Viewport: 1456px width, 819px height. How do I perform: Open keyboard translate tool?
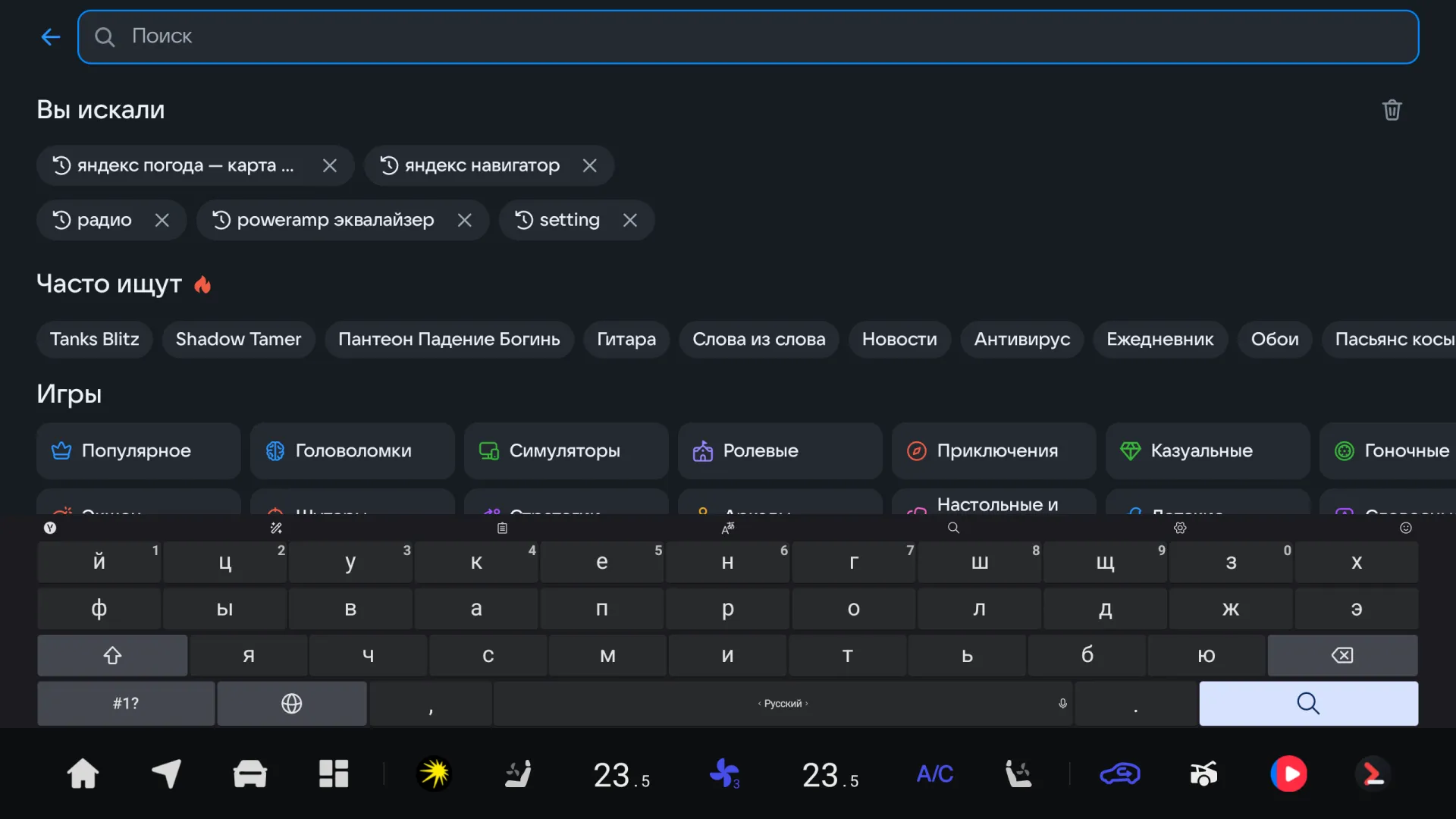tap(728, 528)
